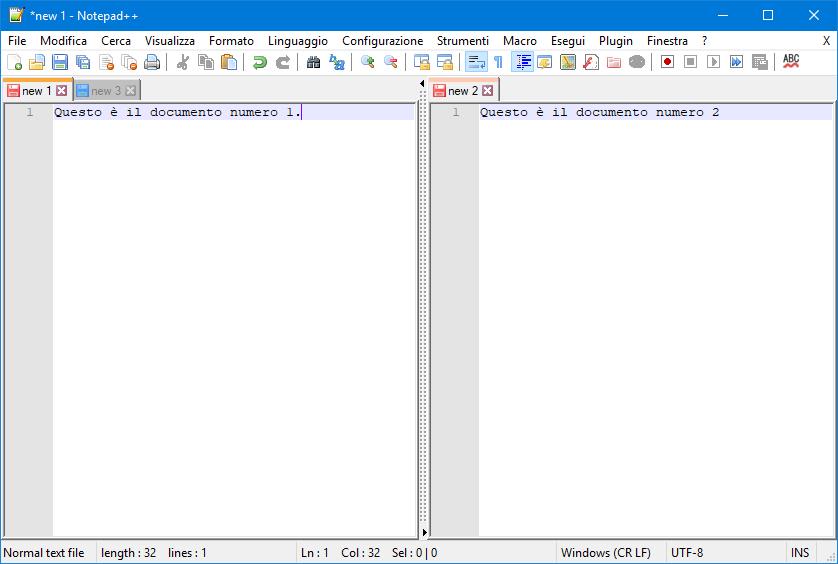
Task: Zoom out using the toolbar magnifier
Action: (x=391, y=62)
